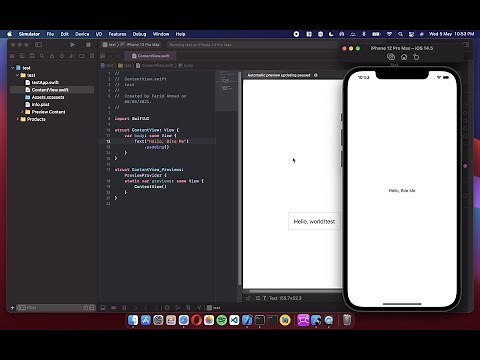
Task: Expand the Preview Content folder
Action: click(22, 112)
